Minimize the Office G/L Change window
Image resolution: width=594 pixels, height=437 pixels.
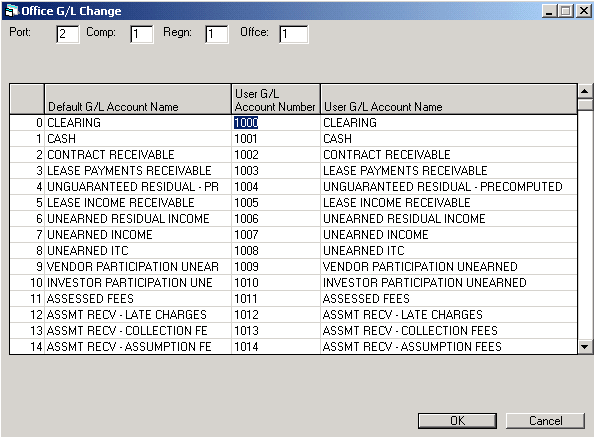[x=550, y=11]
